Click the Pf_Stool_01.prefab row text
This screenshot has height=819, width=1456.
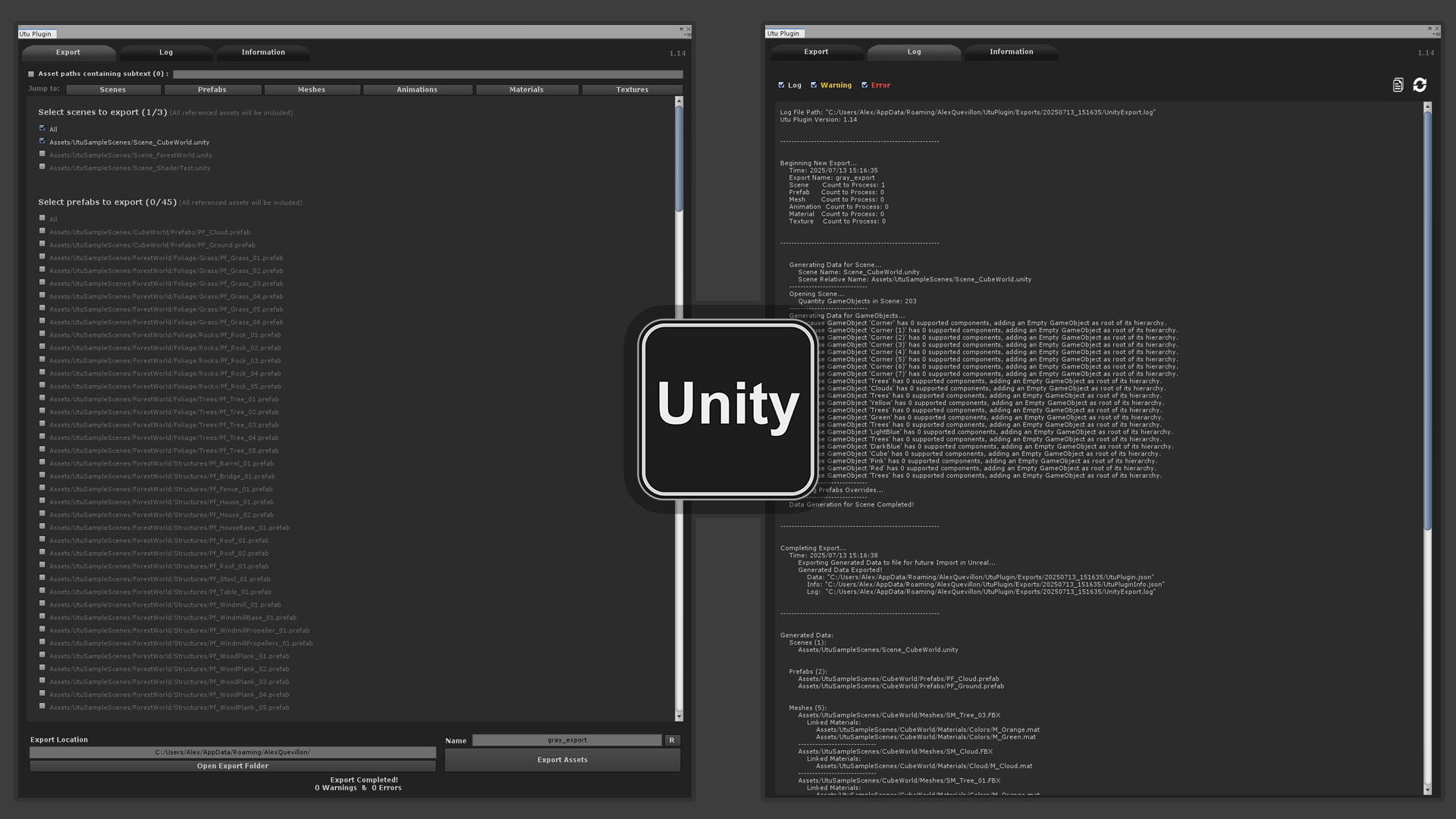point(160,579)
